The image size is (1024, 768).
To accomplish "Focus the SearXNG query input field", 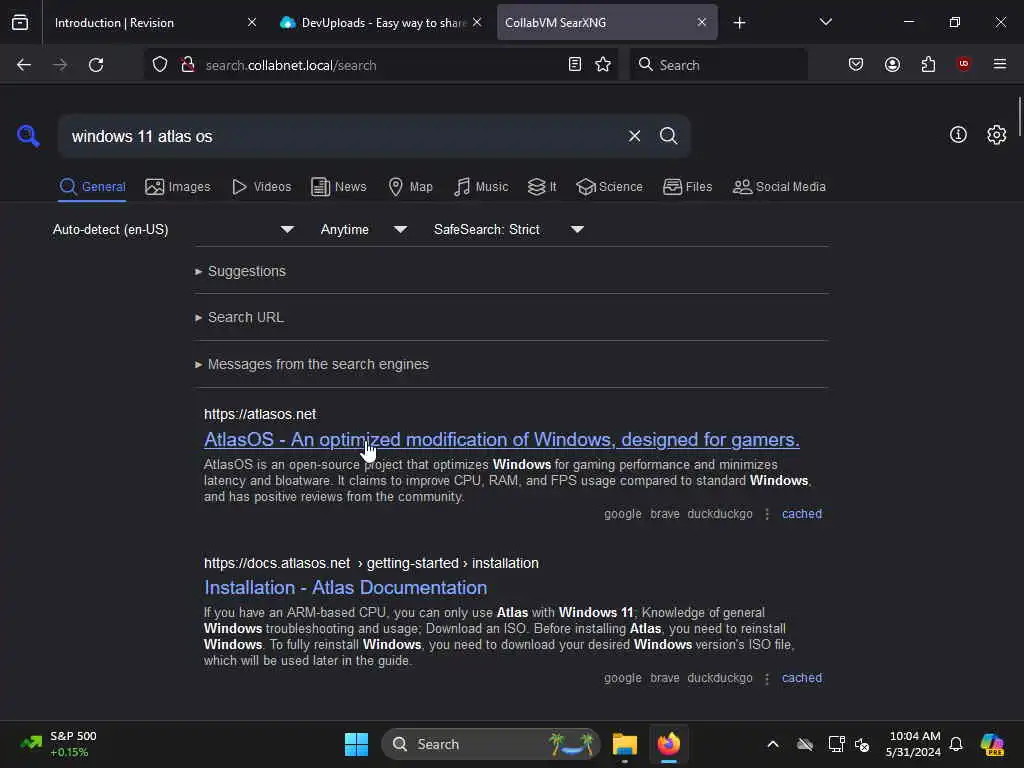I will [343, 136].
